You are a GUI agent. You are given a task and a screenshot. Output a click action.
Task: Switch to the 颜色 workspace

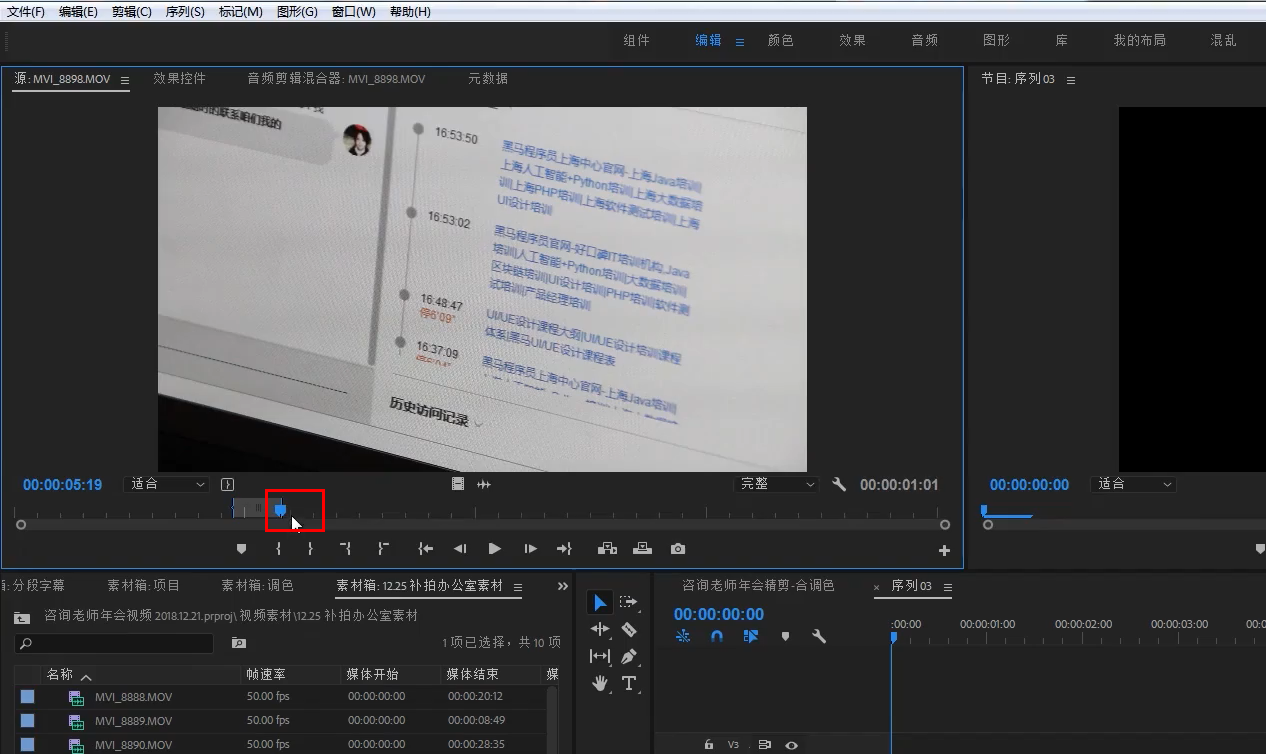coord(781,40)
